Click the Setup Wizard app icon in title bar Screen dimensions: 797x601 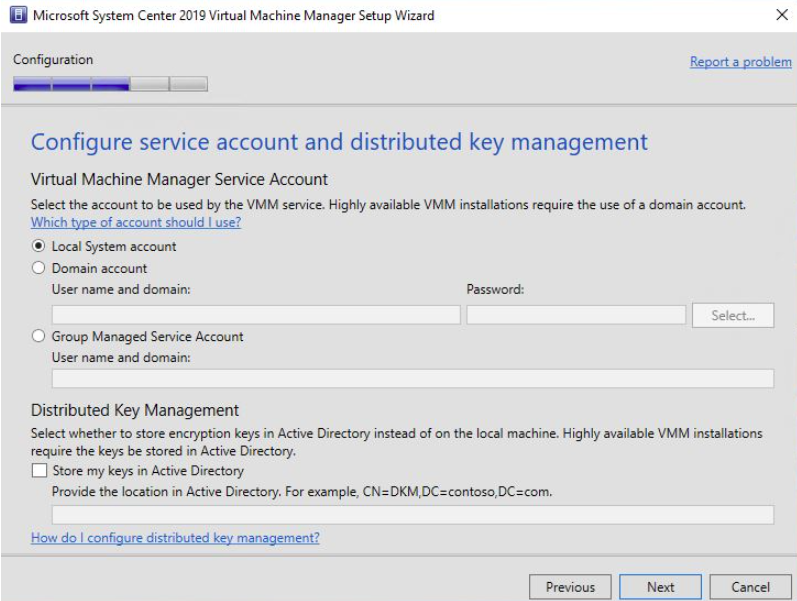[x=18, y=15]
